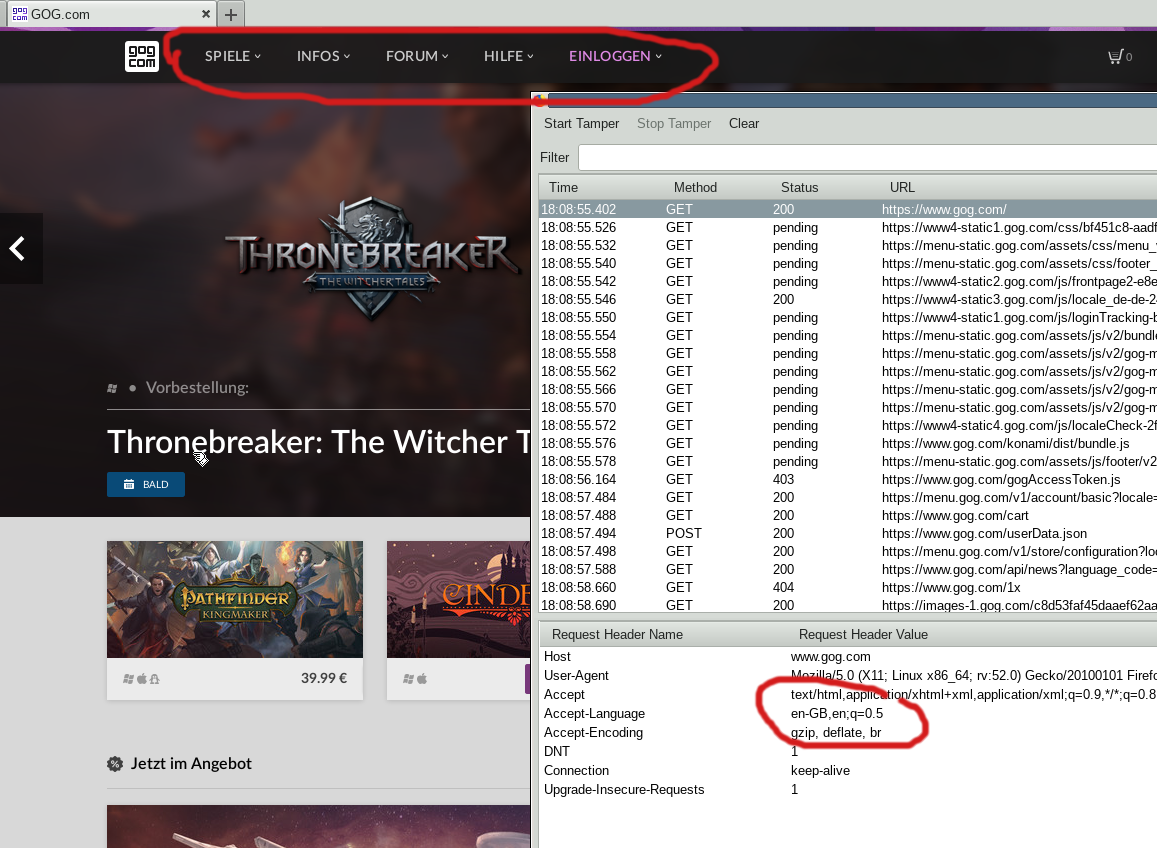1157x848 pixels.
Task: Open the Cinders game card thumbnail
Action: click(x=458, y=599)
